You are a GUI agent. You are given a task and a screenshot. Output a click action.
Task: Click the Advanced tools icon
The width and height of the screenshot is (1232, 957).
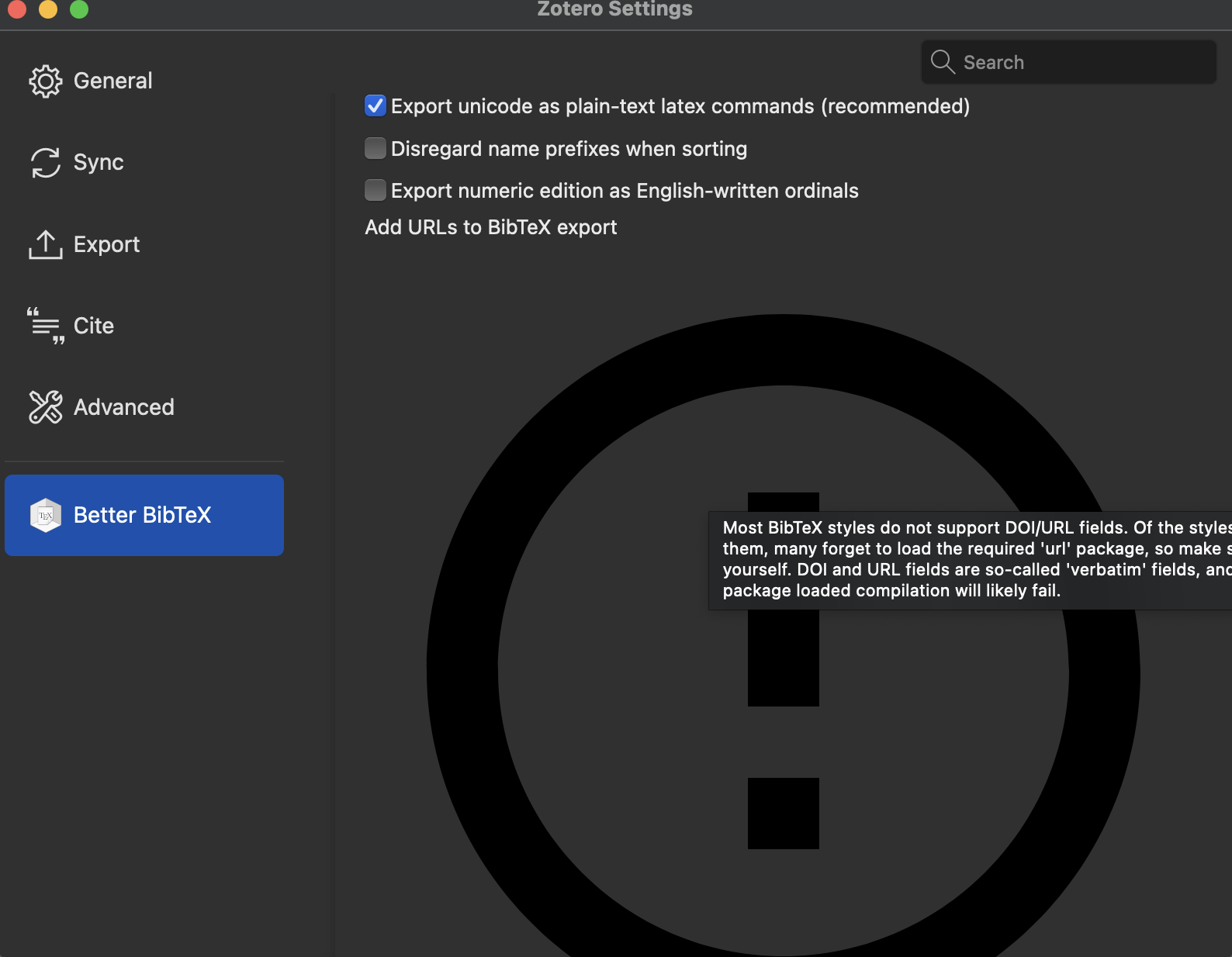tap(46, 407)
